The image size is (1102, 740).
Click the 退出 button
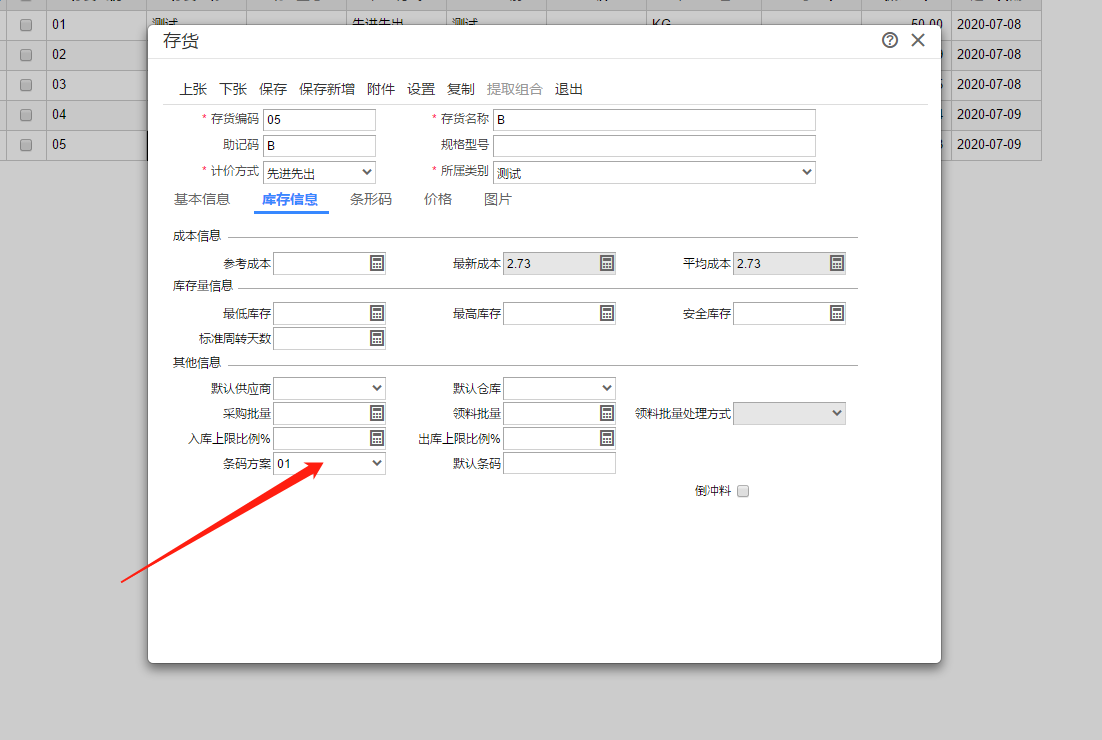pyautogui.click(x=569, y=89)
